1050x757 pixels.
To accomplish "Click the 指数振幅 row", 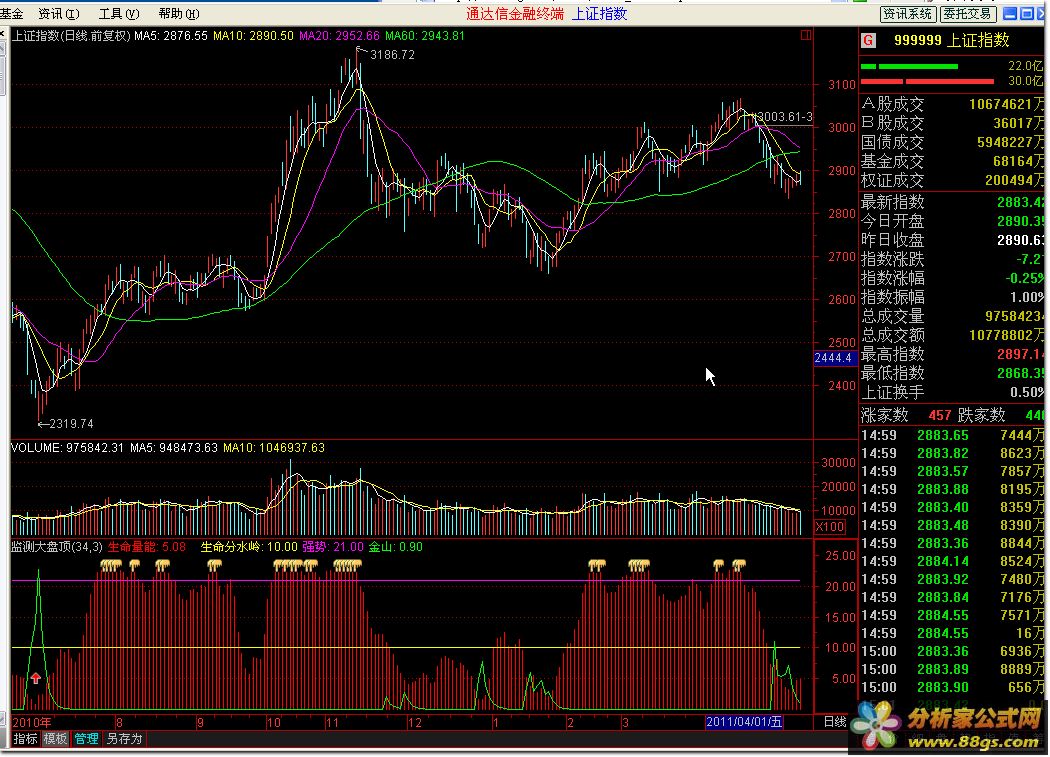I will click(x=952, y=297).
